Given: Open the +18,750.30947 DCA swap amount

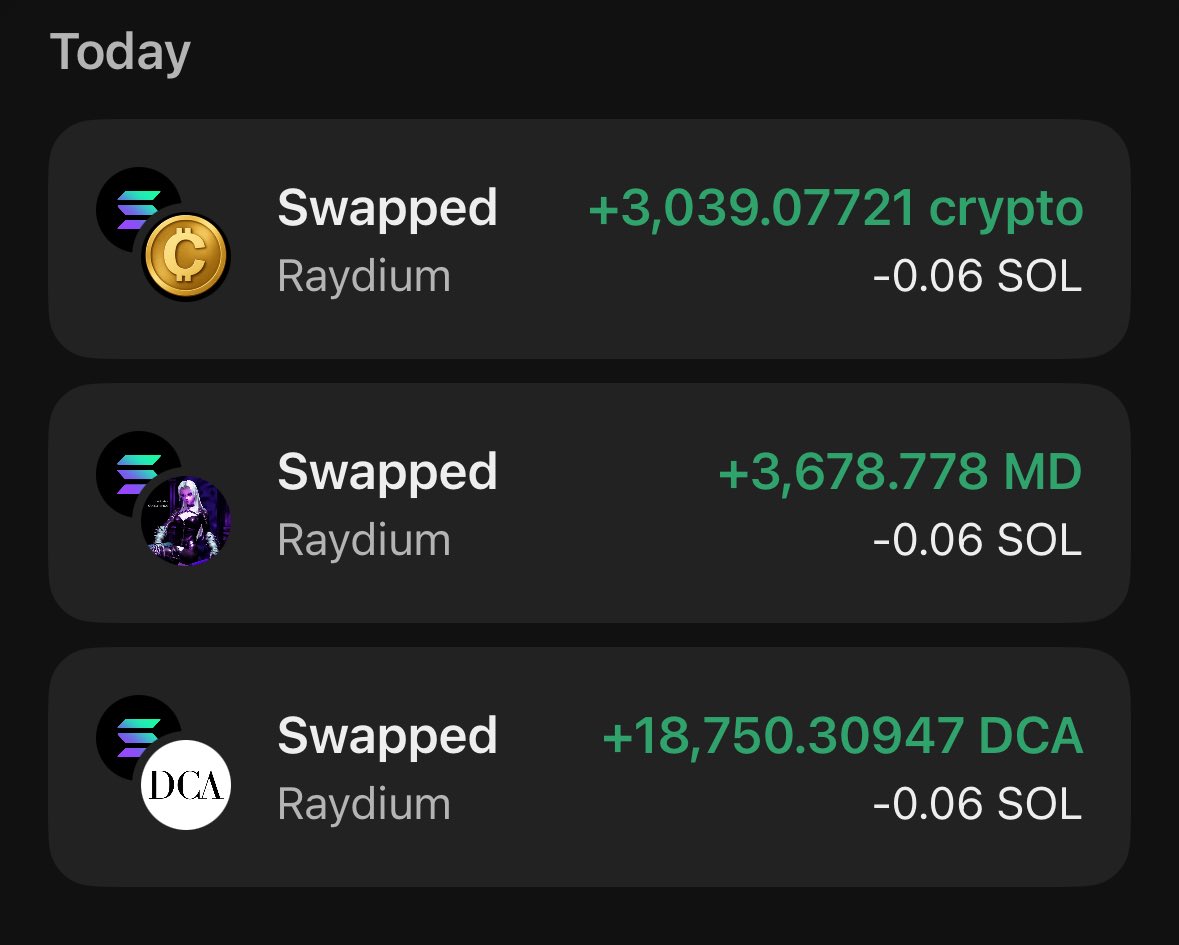Looking at the screenshot, I should [x=842, y=737].
